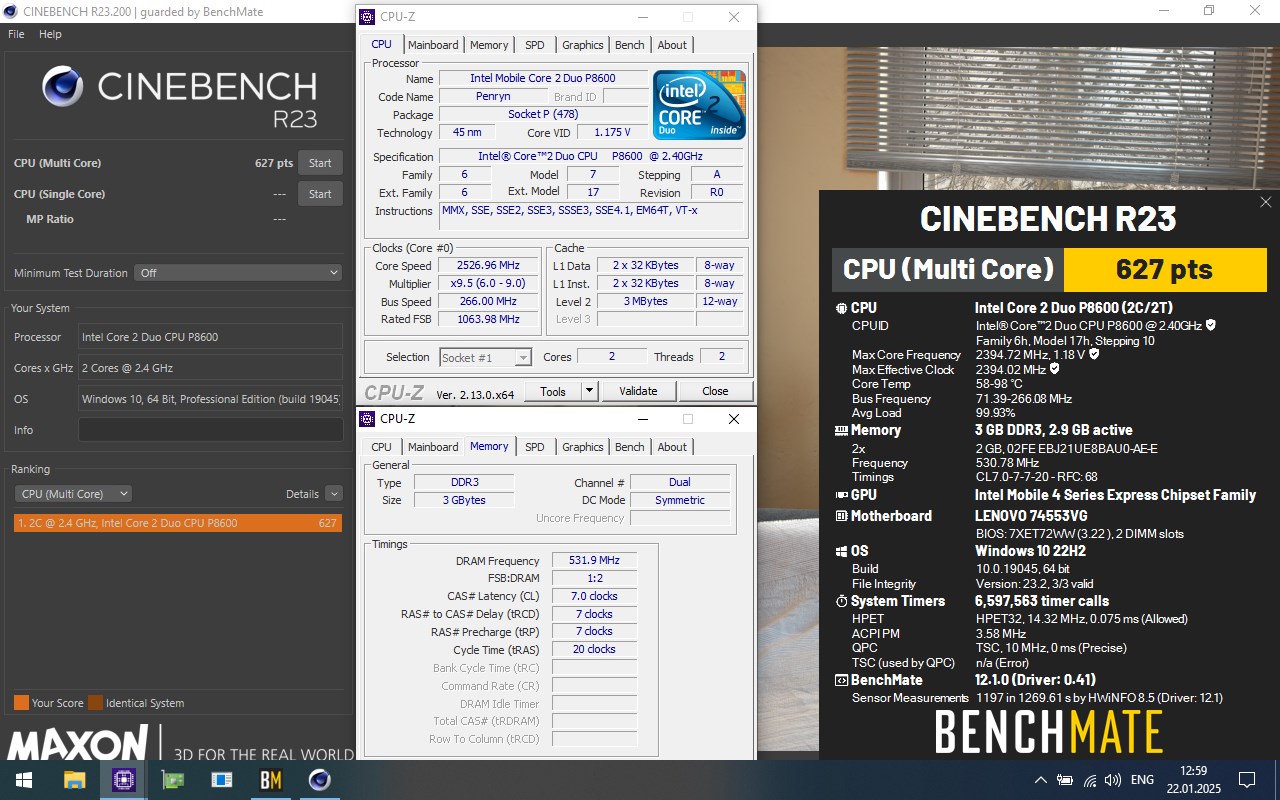Open the notification center icon
The width and height of the screenshot is (1280, 800).
[x=1247, y=780]
